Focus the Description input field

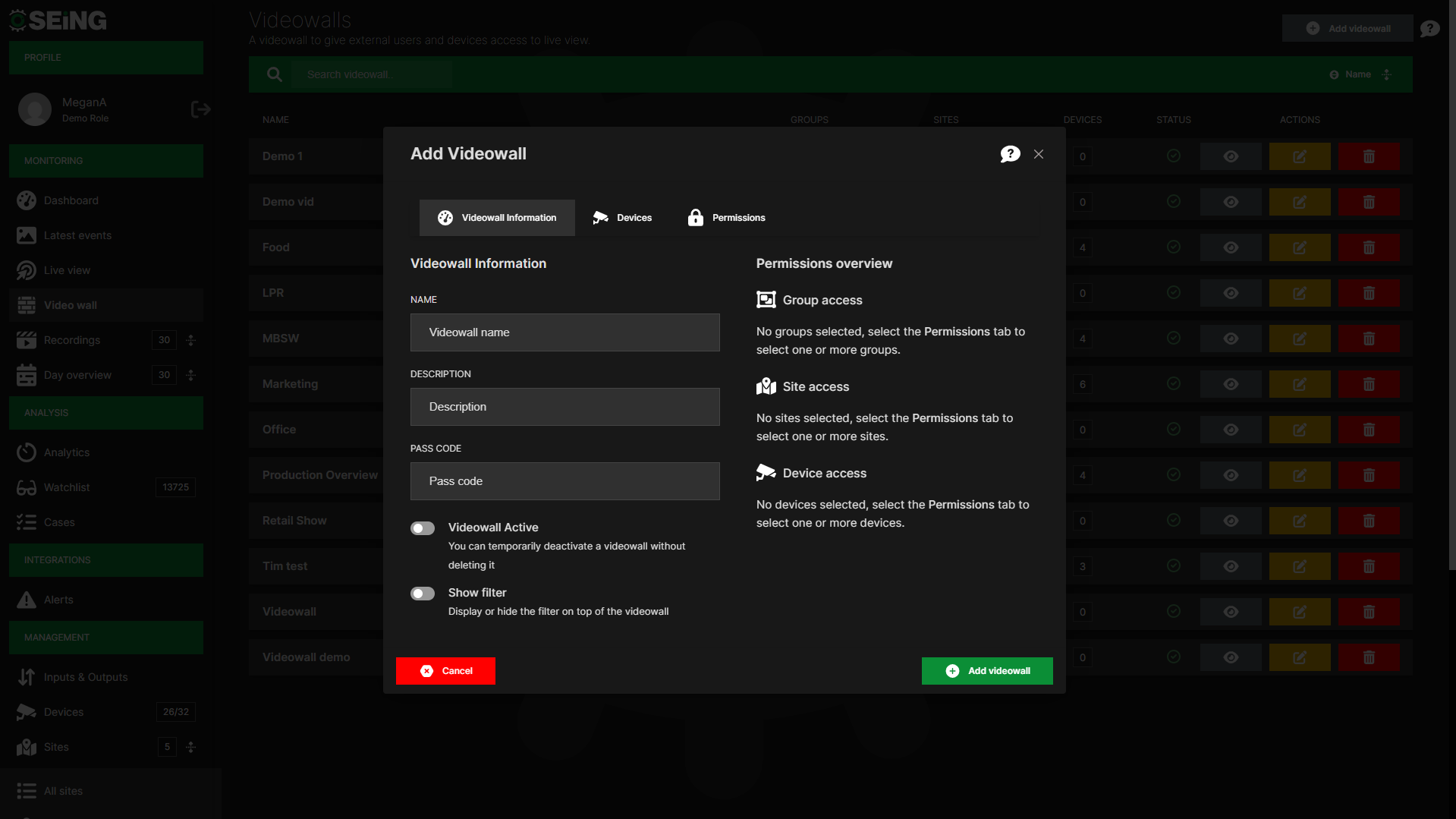click(x=565, y=407)
